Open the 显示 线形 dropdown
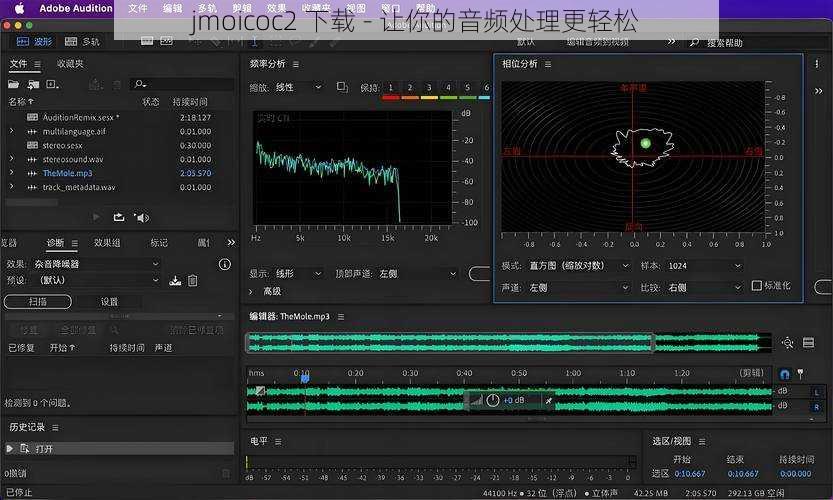The height and width of the screenshot is (500, 833). (299, 274)
